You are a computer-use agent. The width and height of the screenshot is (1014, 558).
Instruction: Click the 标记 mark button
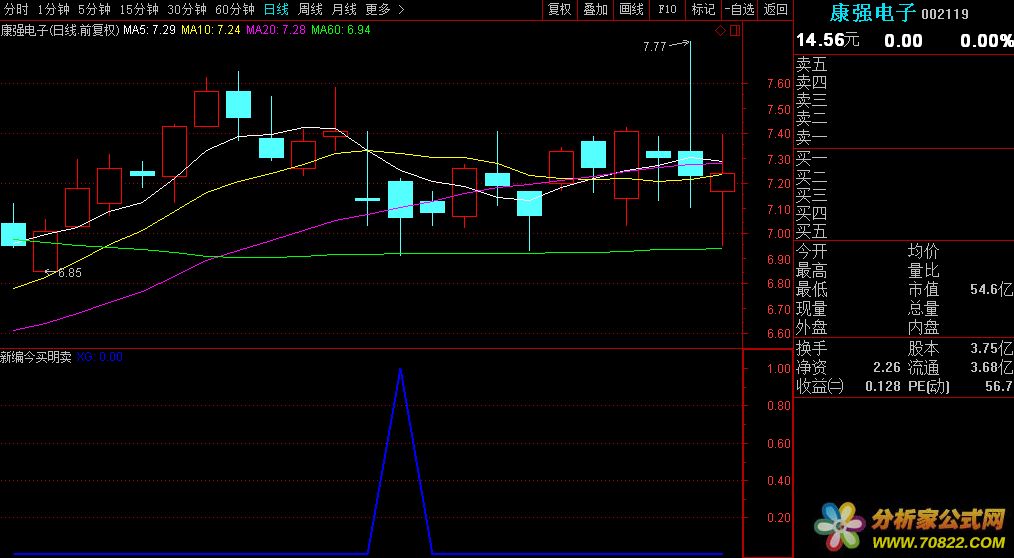pyautogui.click(x=704, y=9)
